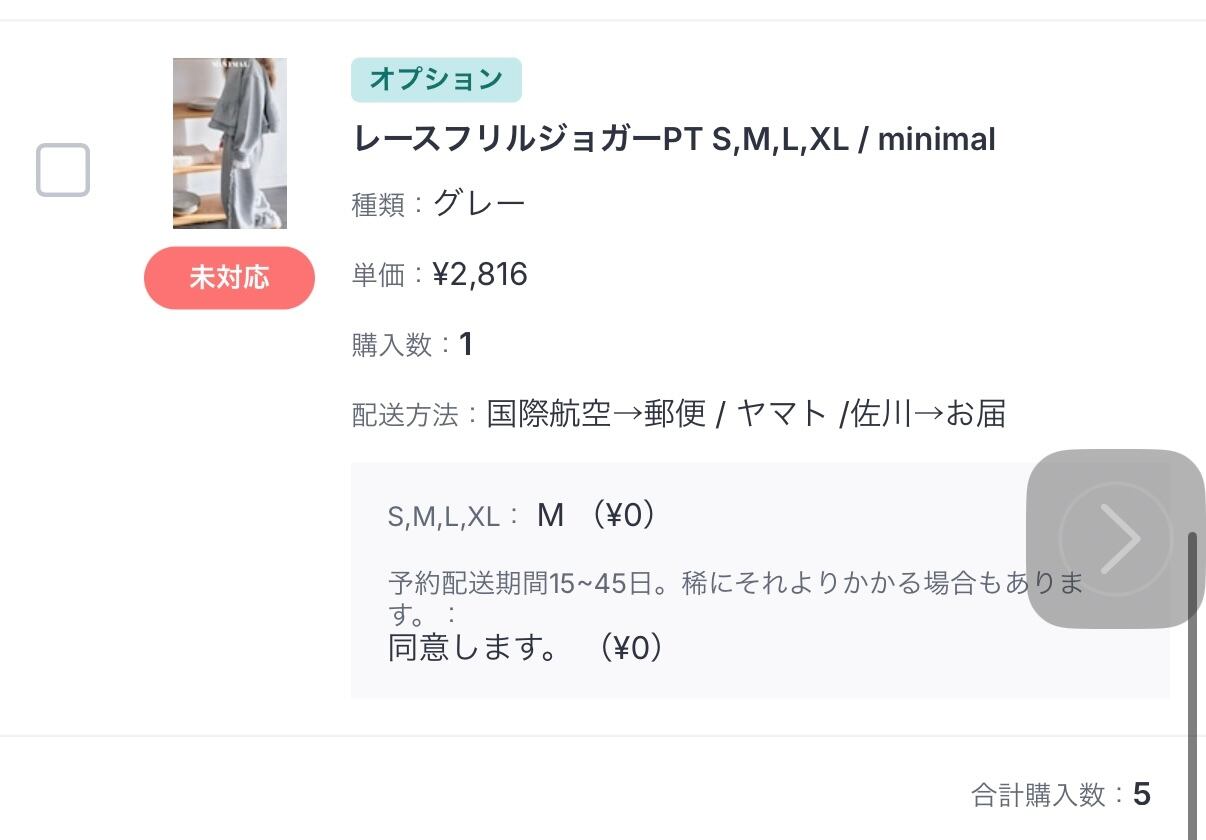1206x840 pixels.
Task: Open the gray jogger pants product thumbnail
Action: (229, 143)
